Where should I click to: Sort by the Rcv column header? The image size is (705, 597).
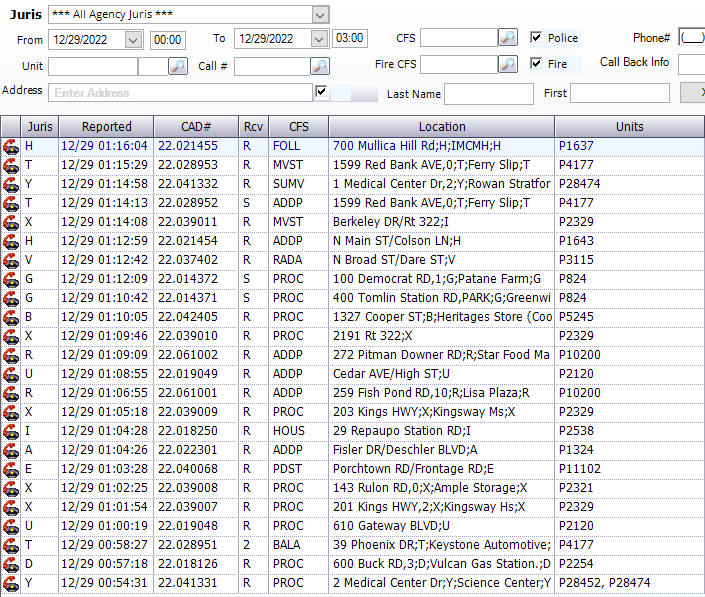point(254,127)
